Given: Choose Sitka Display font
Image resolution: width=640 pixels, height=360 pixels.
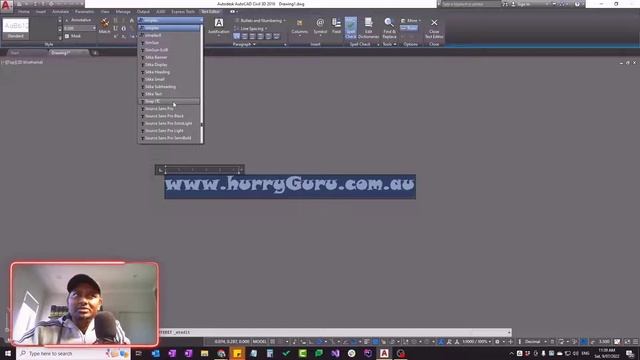Looking at the screenshot, I should 170,65.
